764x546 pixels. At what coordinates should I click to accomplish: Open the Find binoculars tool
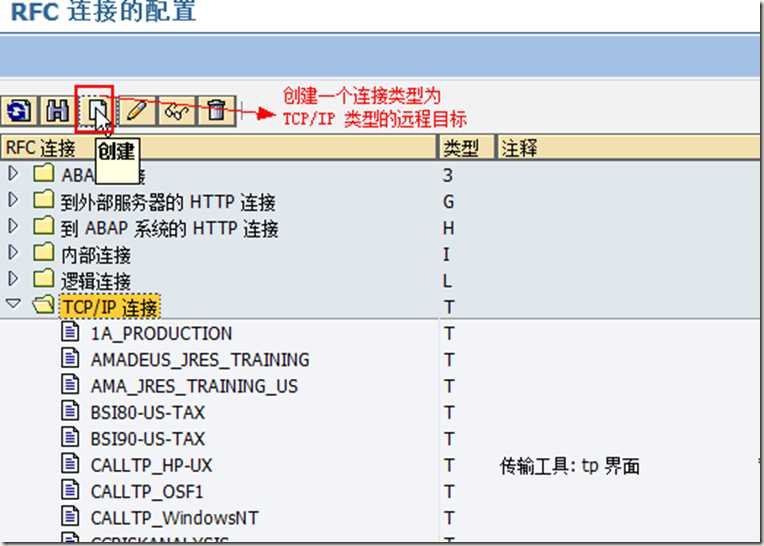[x=57, y=111]
